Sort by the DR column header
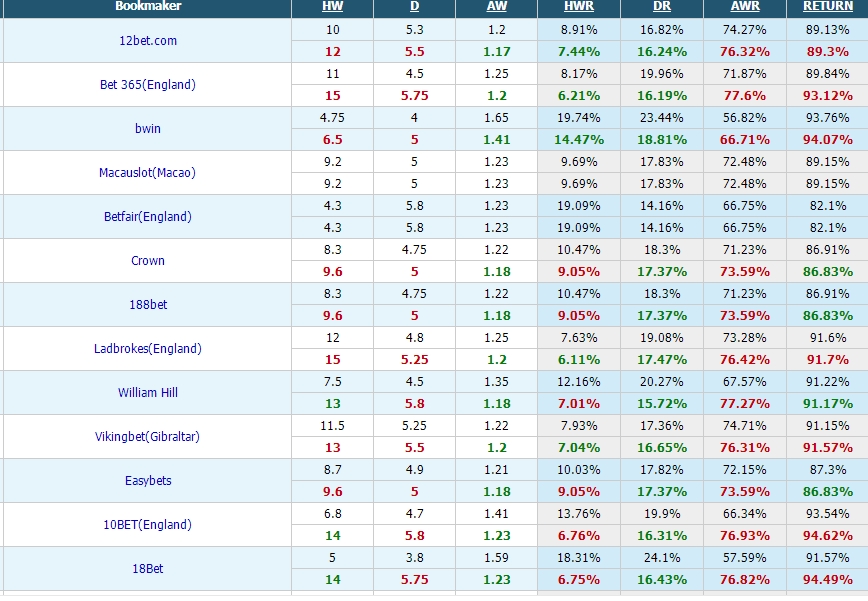The image size is (868, 601). click(662, 6)
